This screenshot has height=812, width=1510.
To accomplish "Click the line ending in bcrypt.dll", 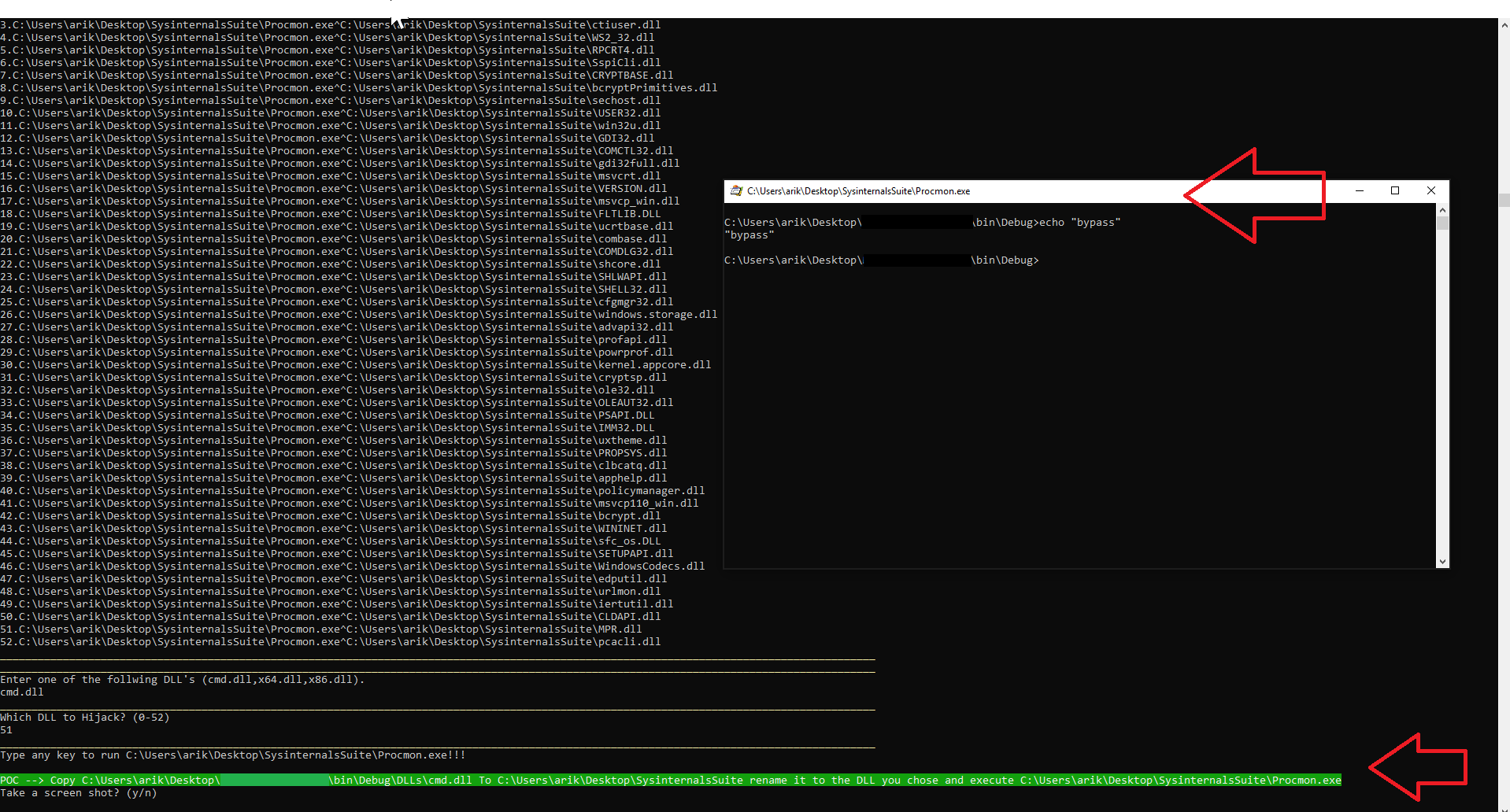I will pyautogui.click(x=331, y=516).
